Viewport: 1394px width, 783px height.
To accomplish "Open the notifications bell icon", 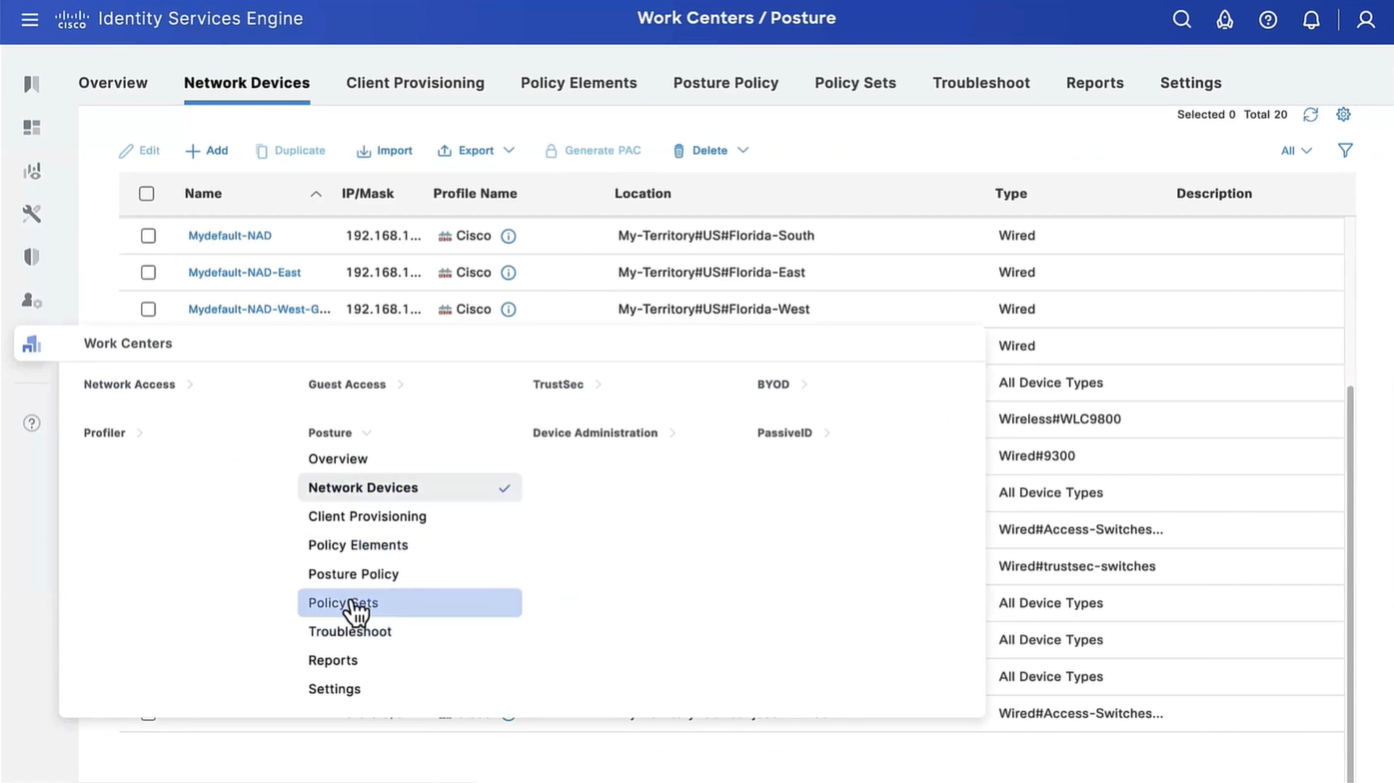I will 1310,20.
